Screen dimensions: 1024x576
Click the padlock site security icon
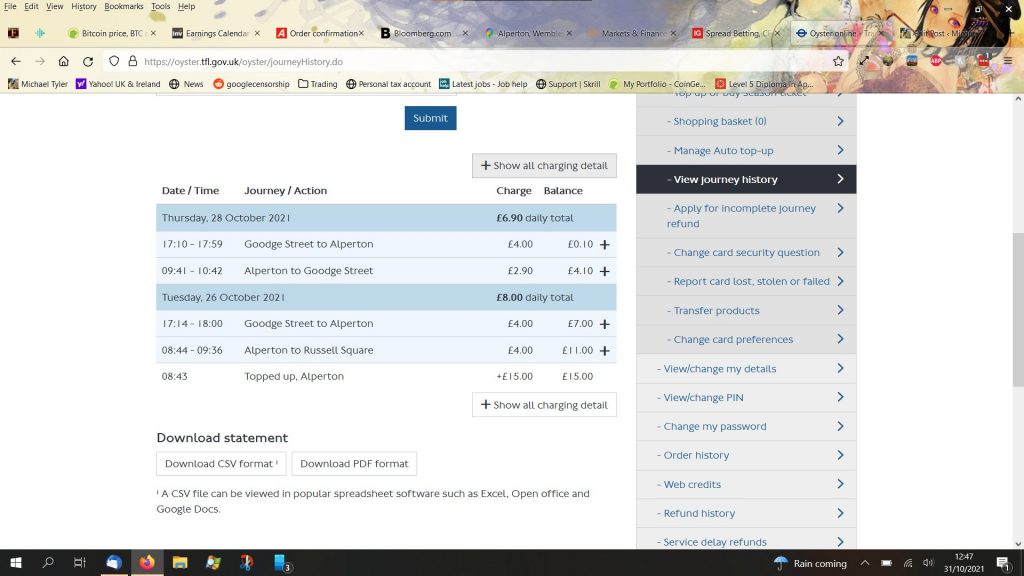coord(133,61)
